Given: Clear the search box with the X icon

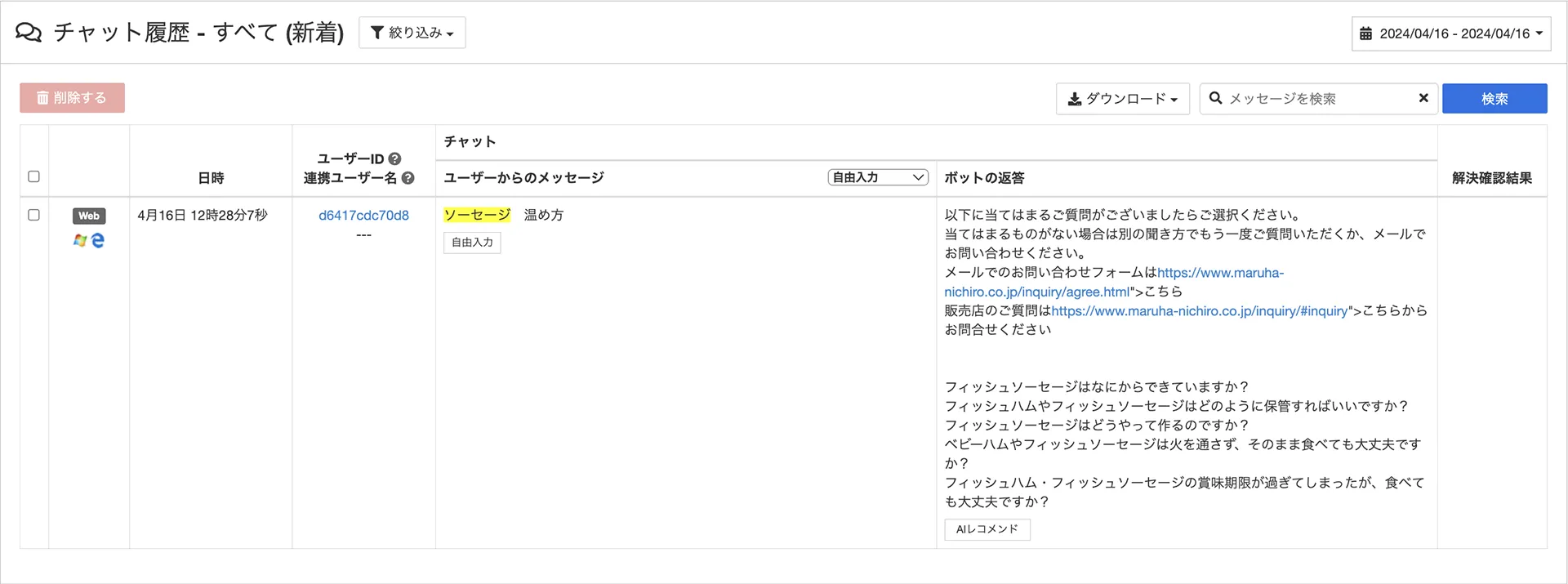Looking at the screenshot, I should (x=1423, y=98).
